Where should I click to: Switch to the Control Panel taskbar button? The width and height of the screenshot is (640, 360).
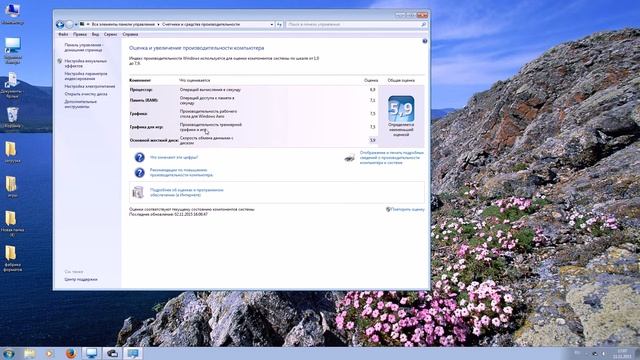133,353
